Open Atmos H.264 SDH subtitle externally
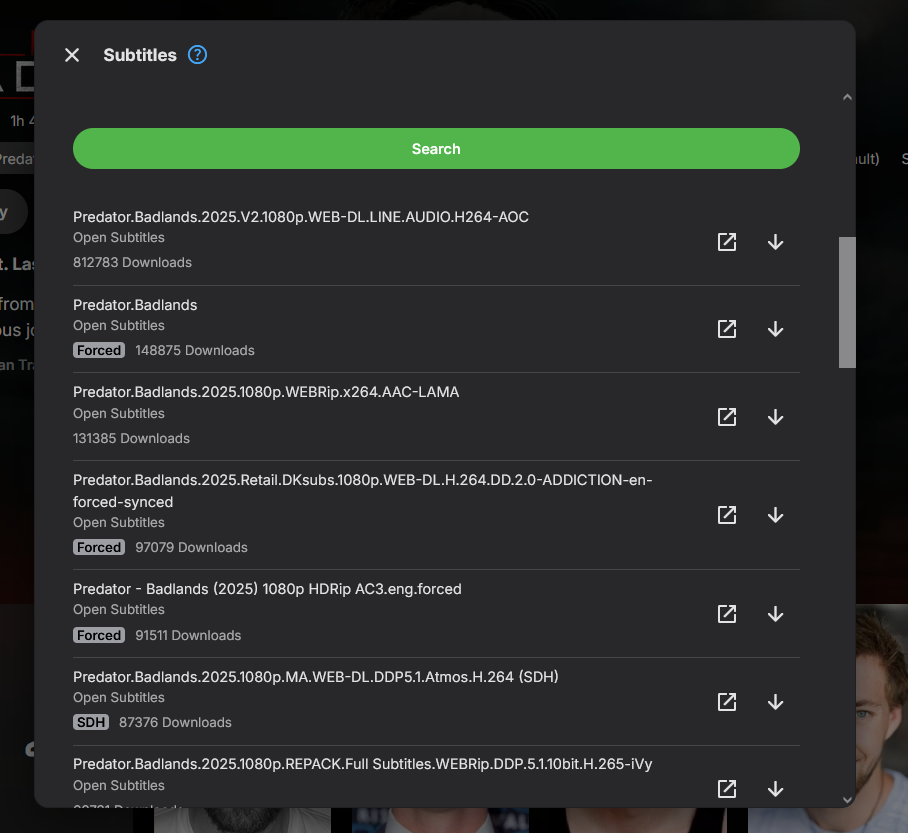 point(727,702)
